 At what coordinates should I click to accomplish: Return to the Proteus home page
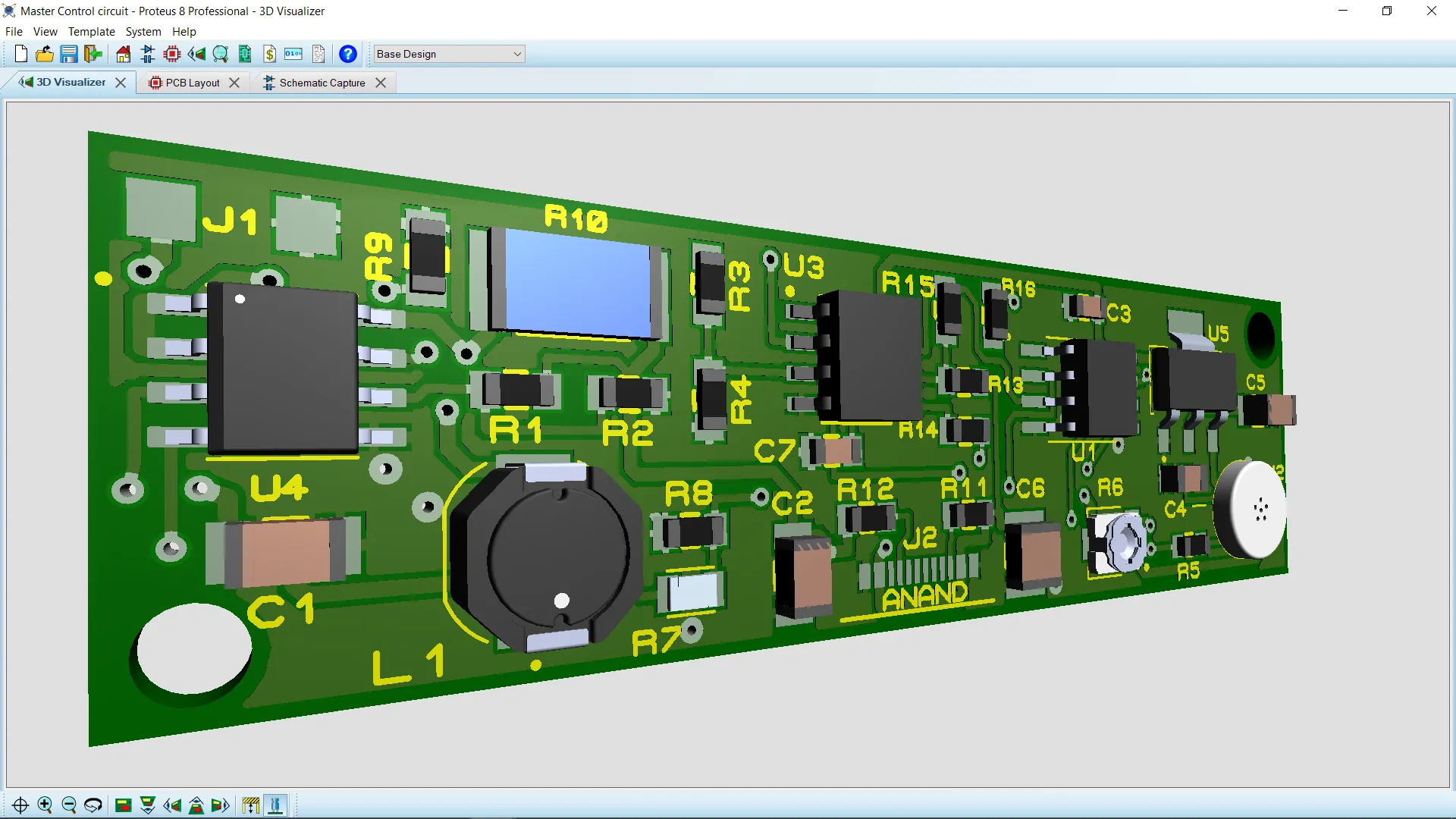pos(122,54)
